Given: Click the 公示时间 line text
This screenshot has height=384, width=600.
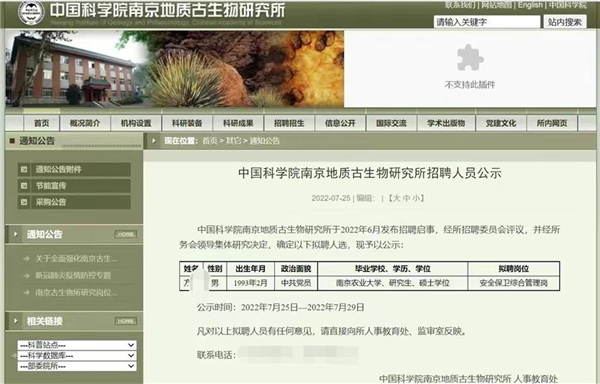Looking at the screenshot, I should [280, 308].
